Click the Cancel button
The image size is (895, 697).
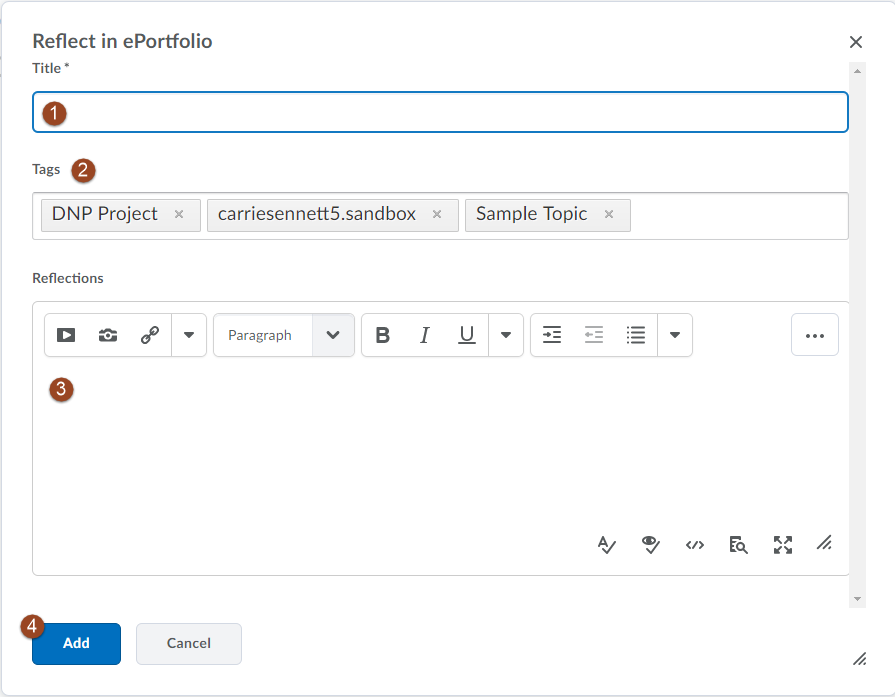tap(189, 644)
